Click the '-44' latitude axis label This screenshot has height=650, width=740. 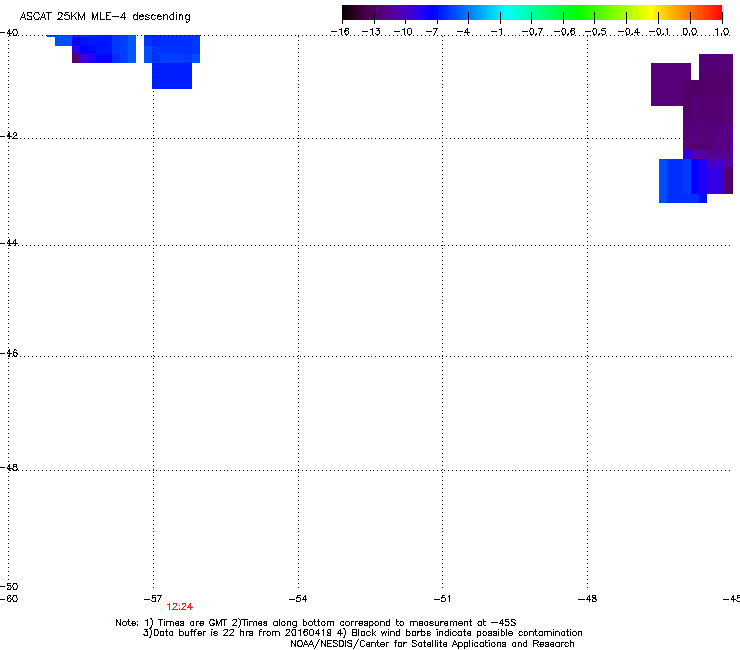pos(9,243)
